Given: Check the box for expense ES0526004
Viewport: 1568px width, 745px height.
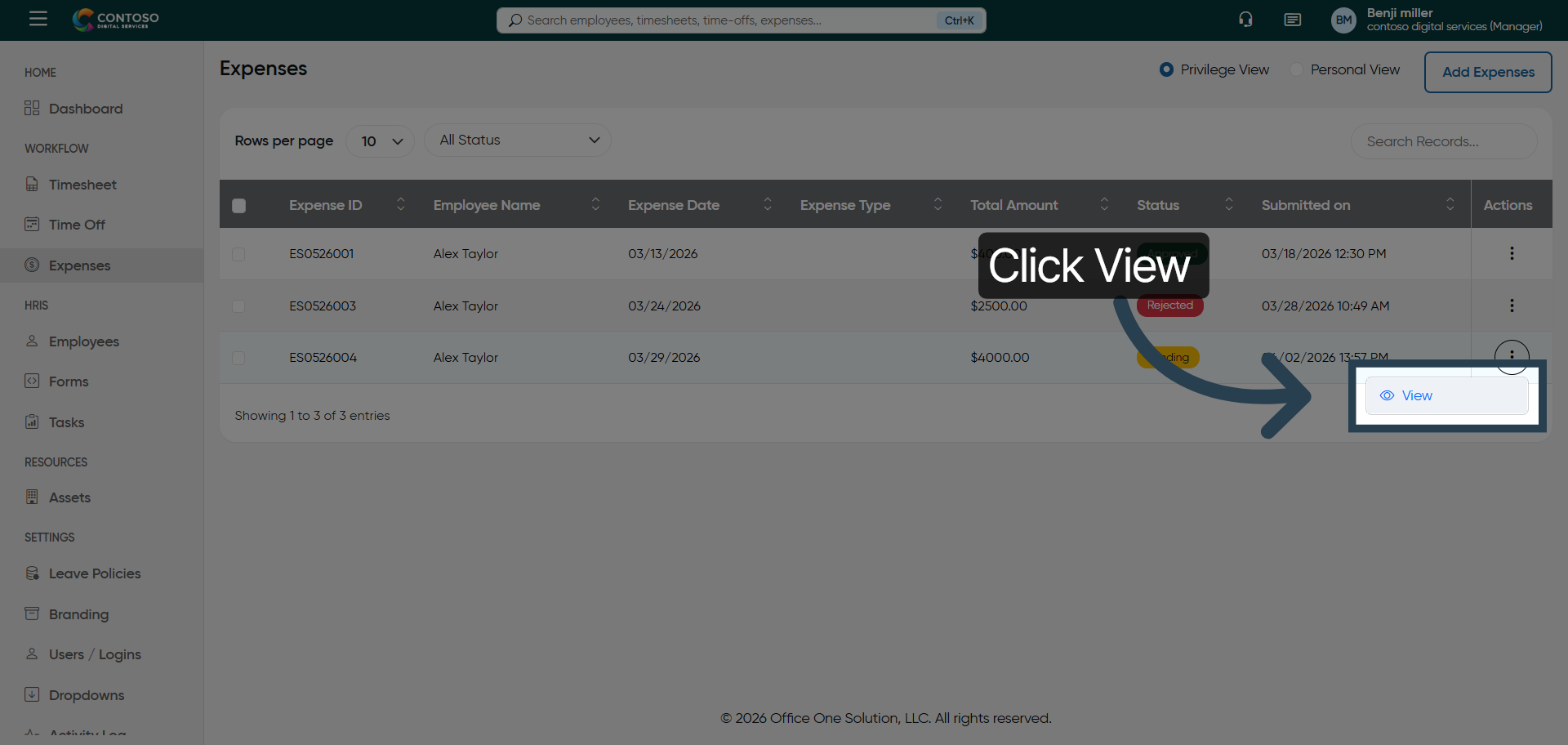Looking at the screenshot, I should point(238,358).
